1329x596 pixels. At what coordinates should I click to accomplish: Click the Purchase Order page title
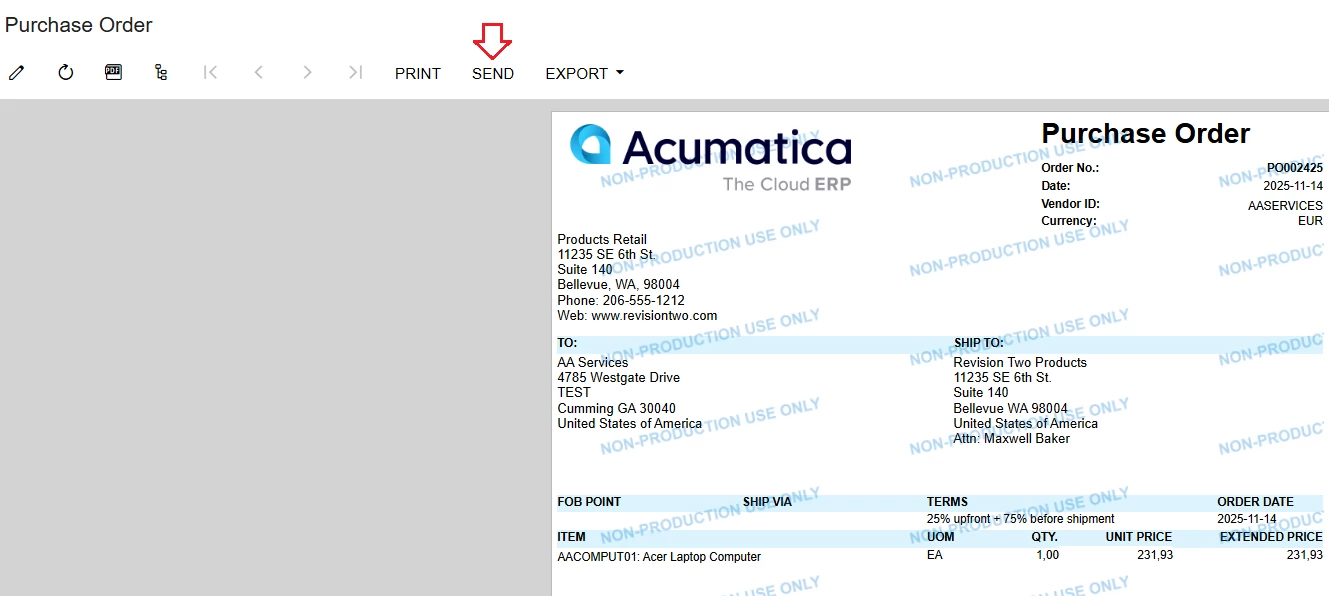[x=79, y=25]
